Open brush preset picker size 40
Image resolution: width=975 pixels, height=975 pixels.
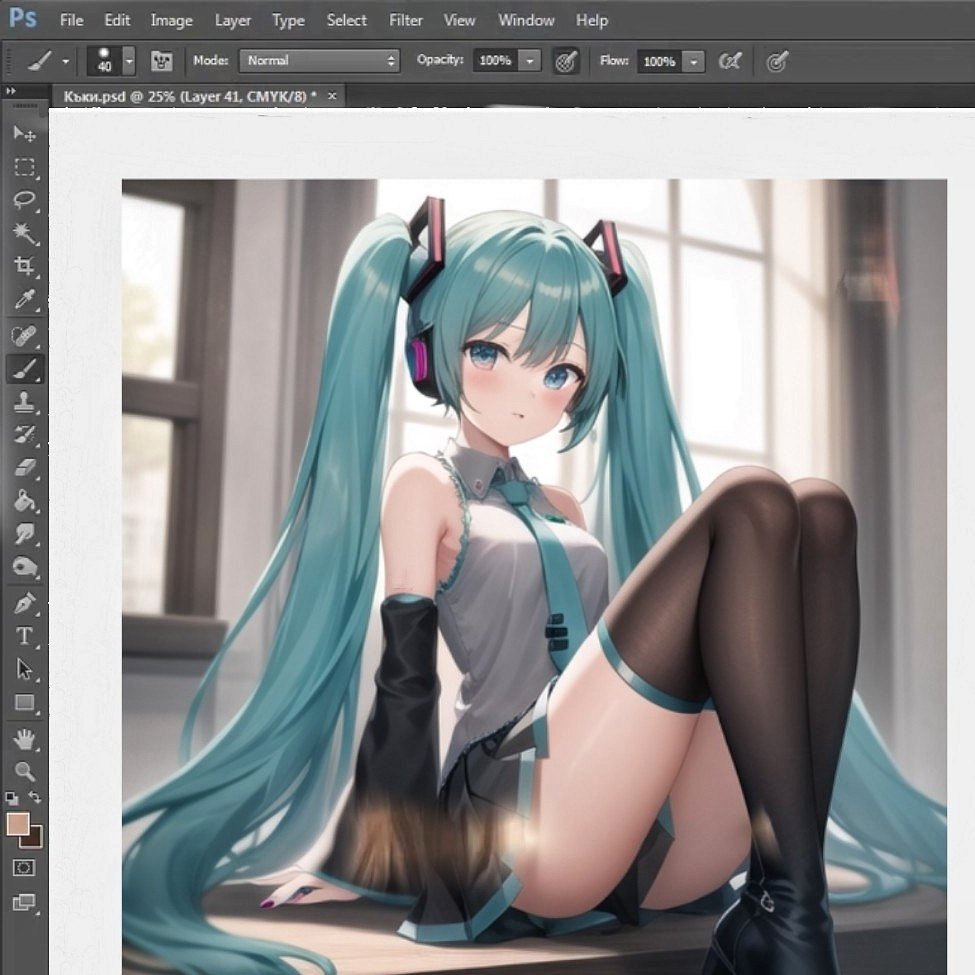pos(111,61)
